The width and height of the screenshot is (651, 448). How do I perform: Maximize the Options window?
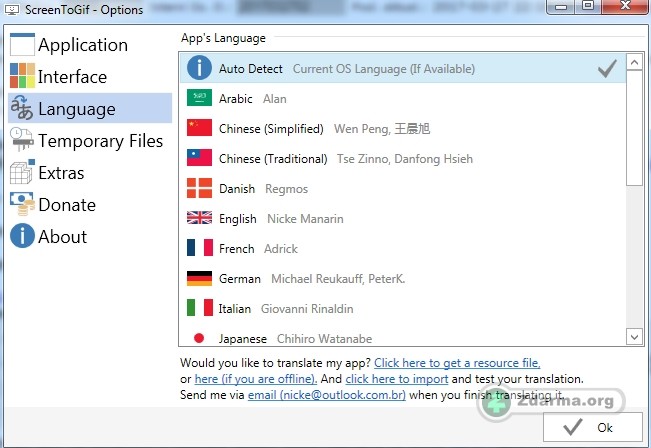588,6
